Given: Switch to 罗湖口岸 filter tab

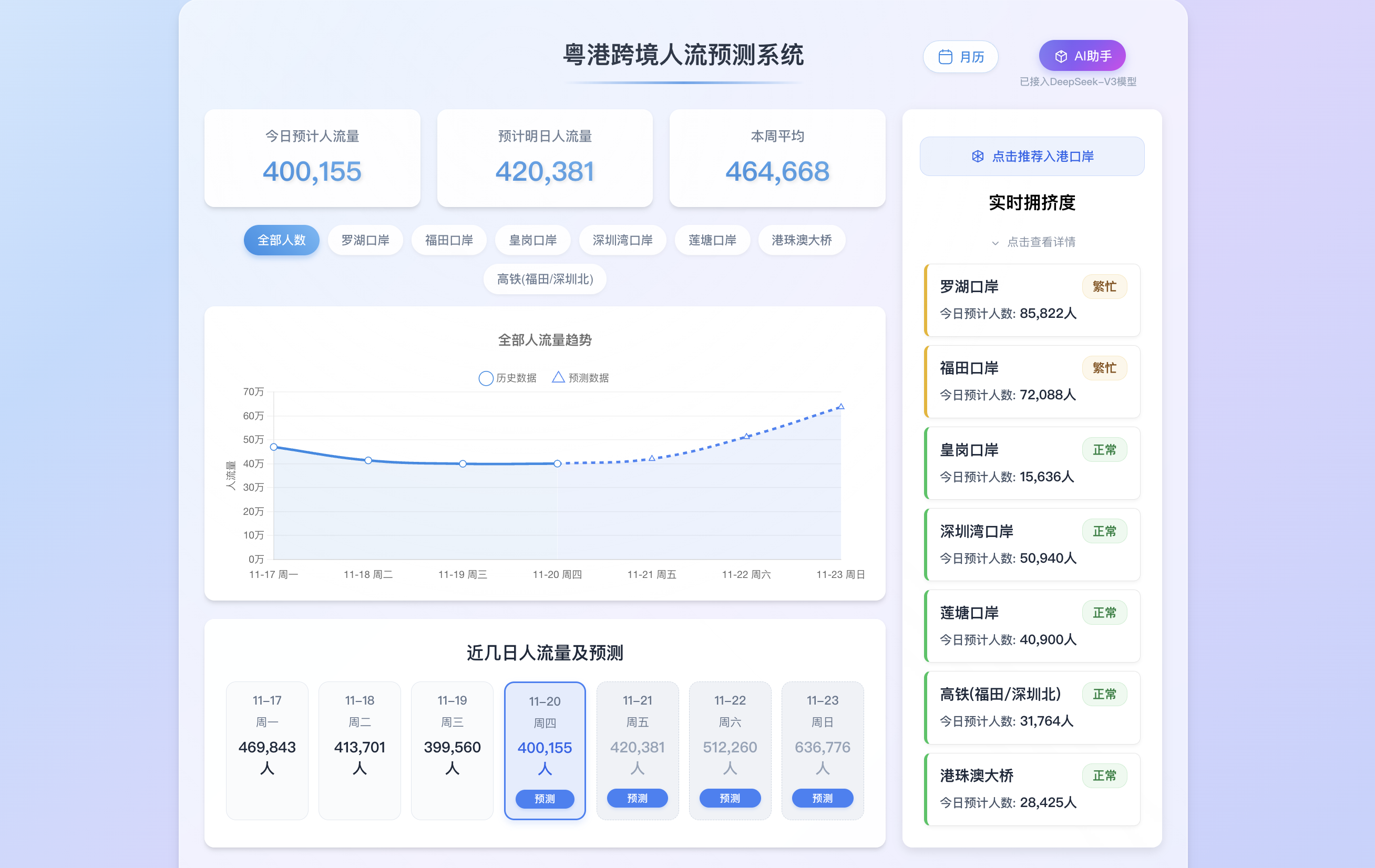Looking at the screenshot, I should [x=365, y=240].
